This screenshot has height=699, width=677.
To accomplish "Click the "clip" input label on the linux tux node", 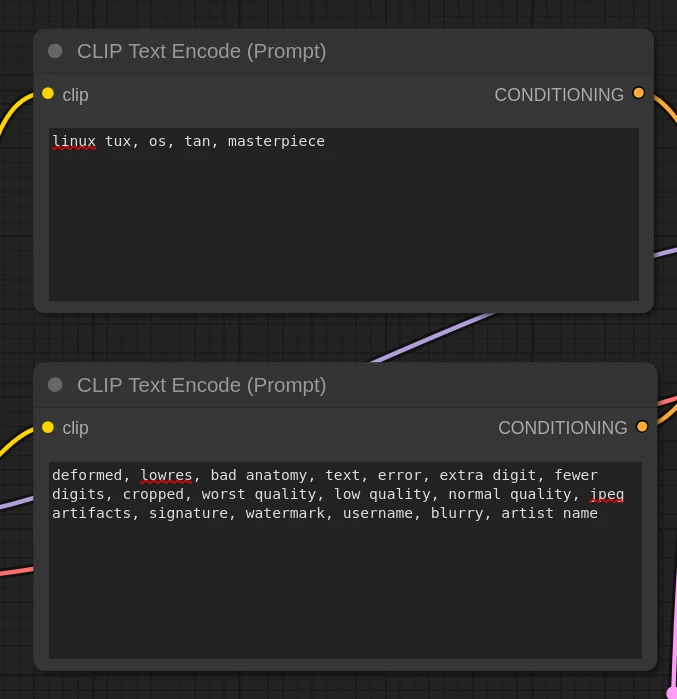I will click(75, 95).
